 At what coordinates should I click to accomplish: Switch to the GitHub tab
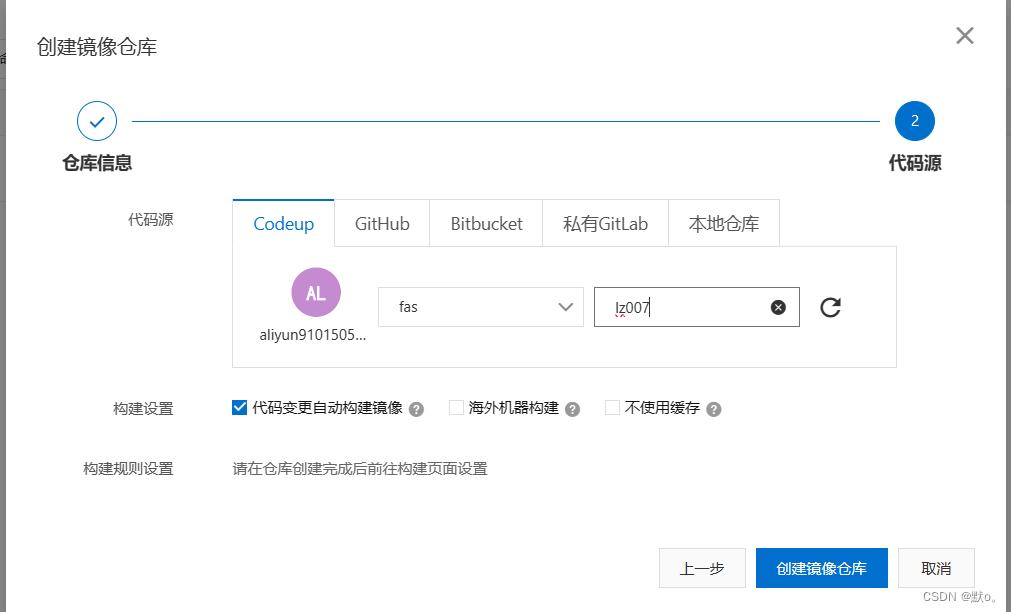click(x=382, y=224)
